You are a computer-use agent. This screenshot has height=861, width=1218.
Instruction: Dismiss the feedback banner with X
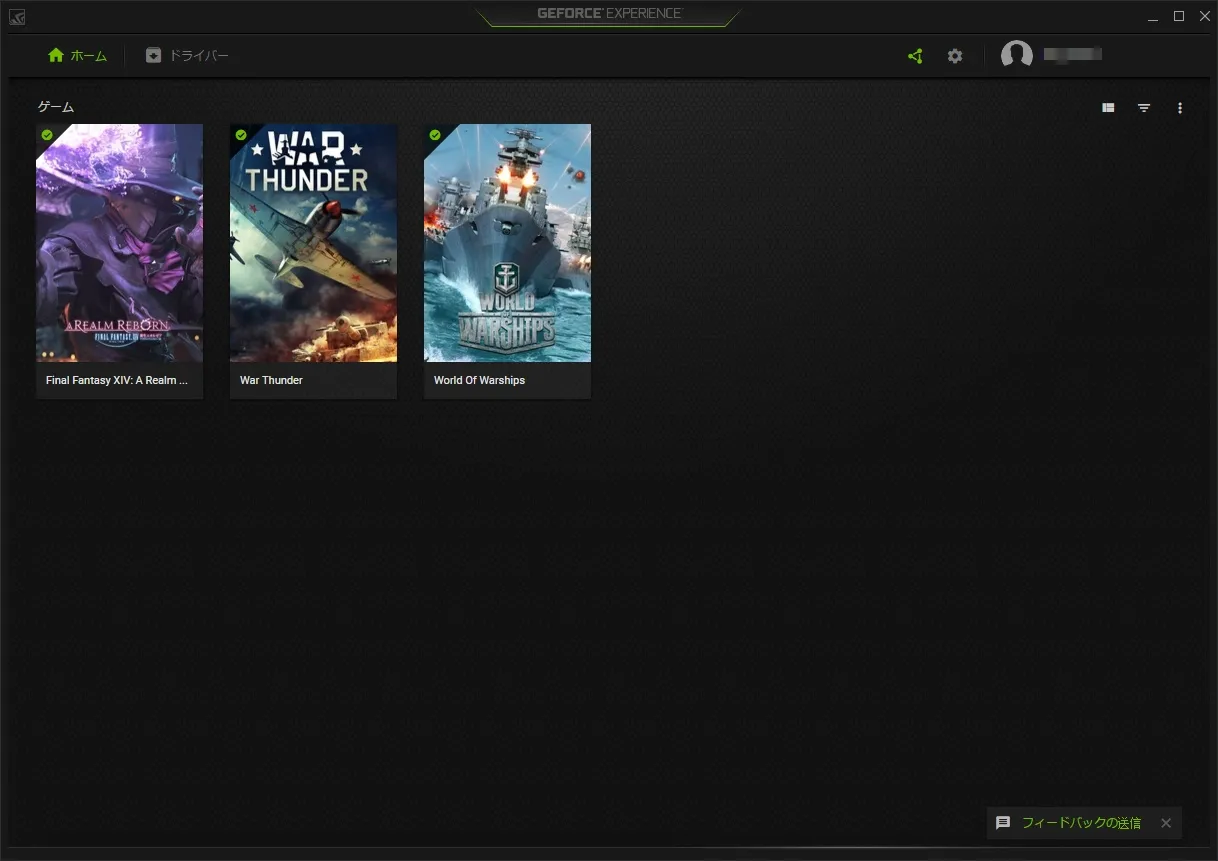coord(1166,823)
